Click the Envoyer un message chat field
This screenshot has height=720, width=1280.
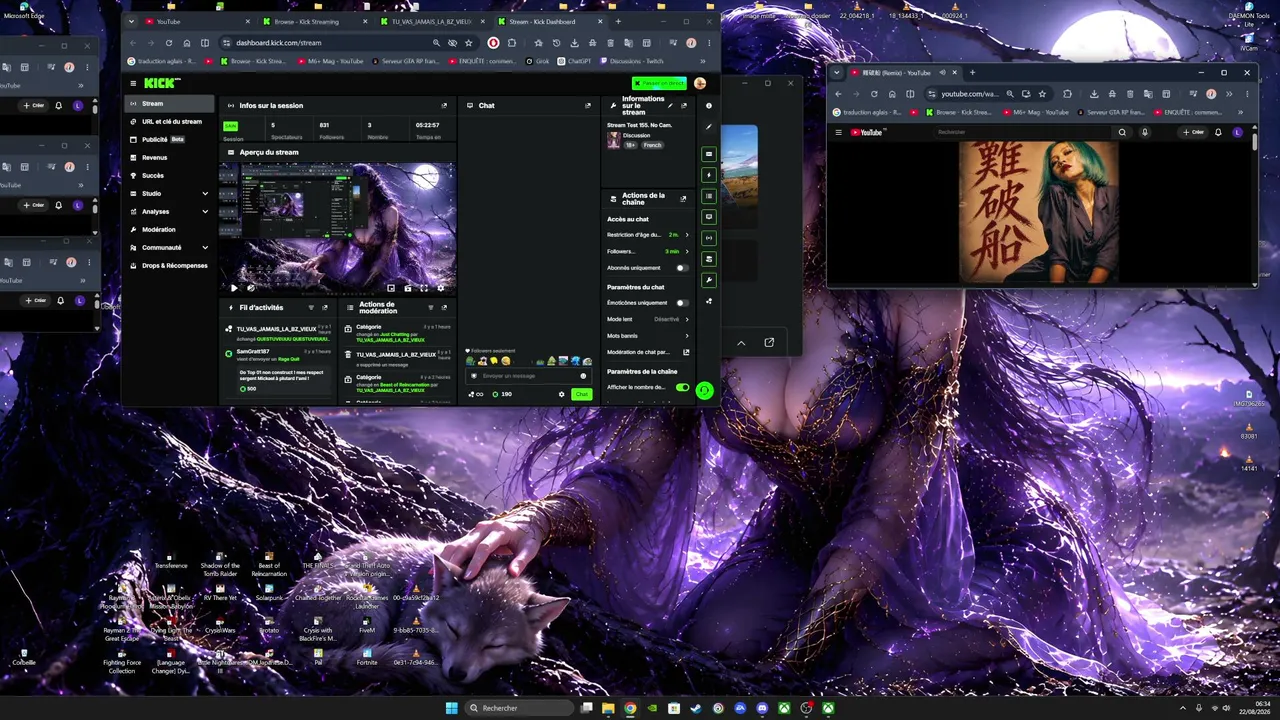527,376
